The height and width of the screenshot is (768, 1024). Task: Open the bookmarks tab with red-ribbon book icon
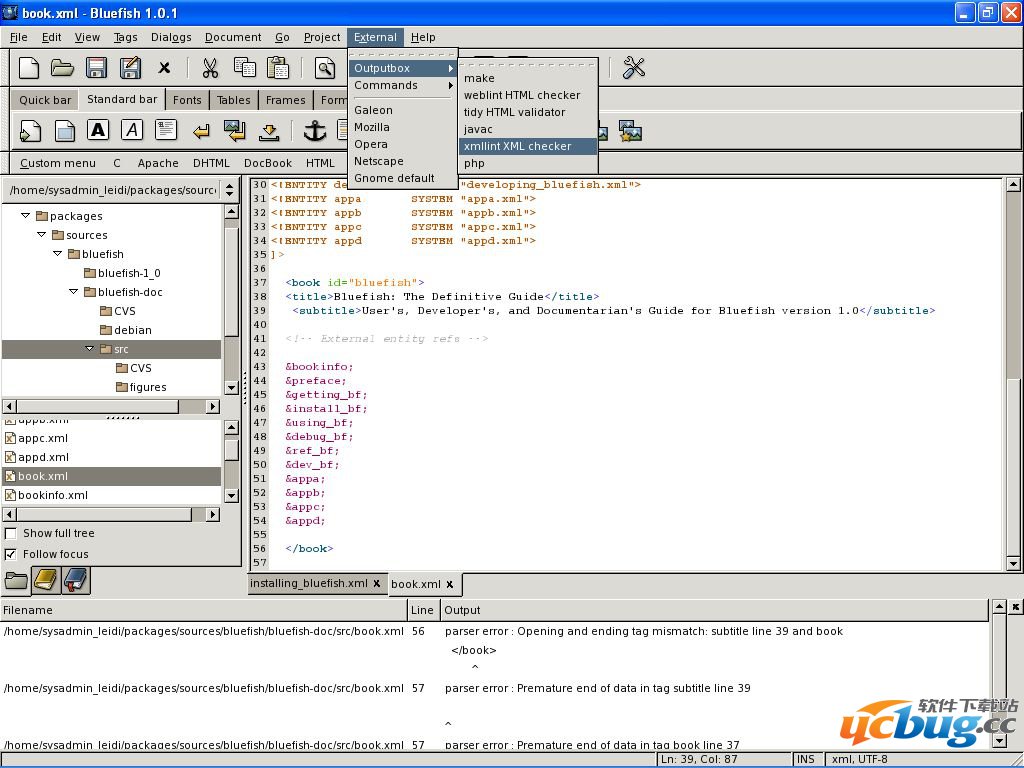pyautogui.click(x=76, y=579)
